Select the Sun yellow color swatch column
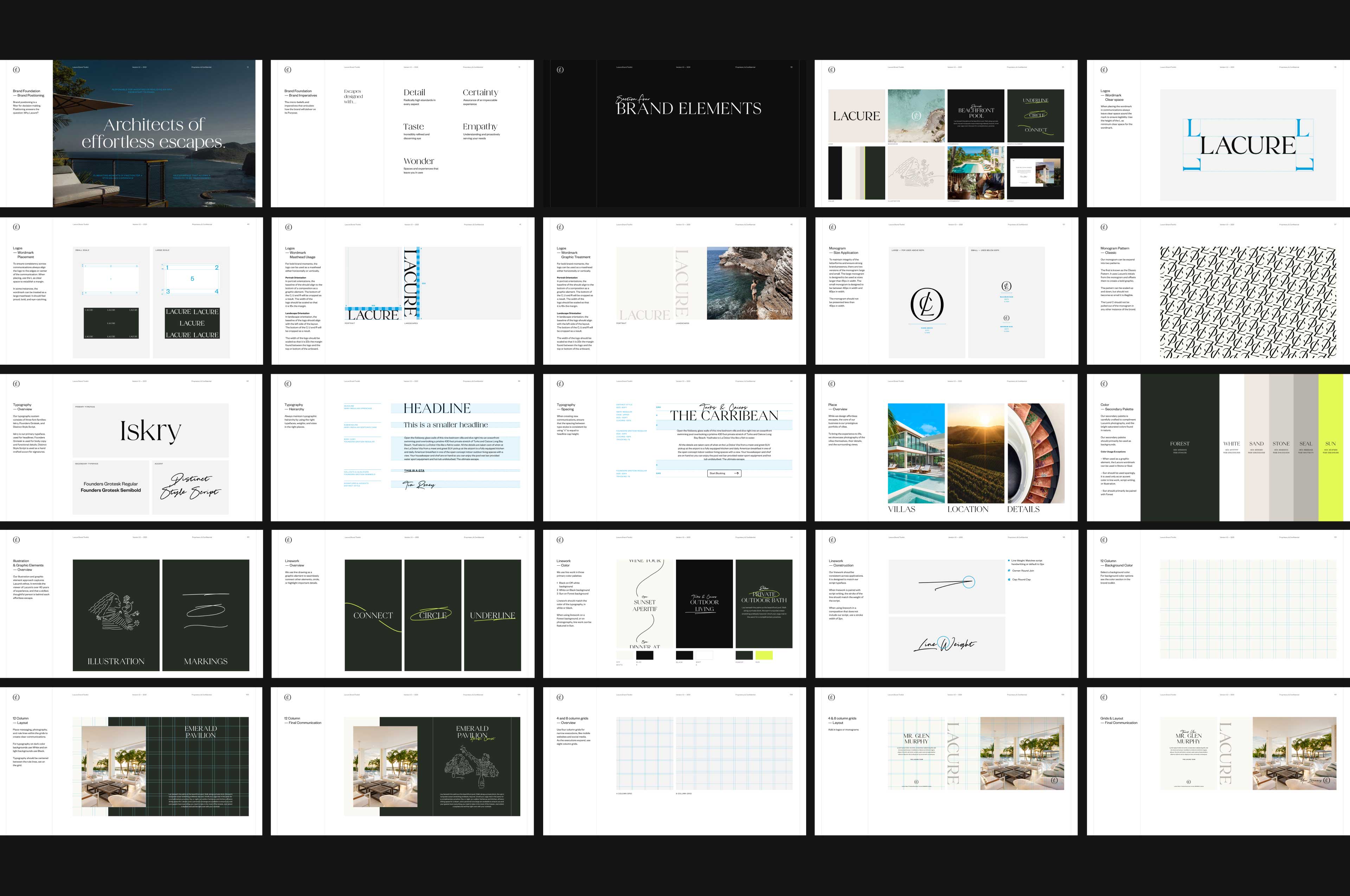Screen dimensions: 1350x896 (x=1331, y=447)
